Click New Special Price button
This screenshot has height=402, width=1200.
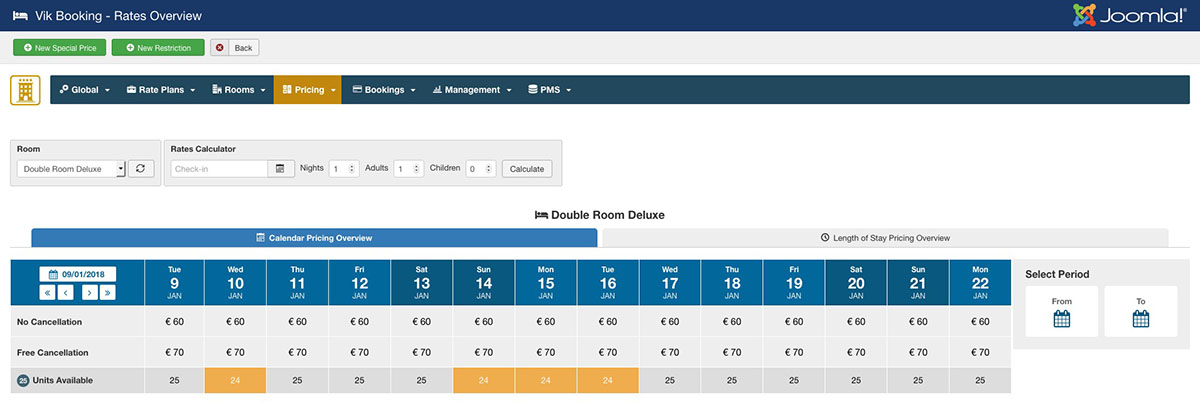(x=59, y=47)
